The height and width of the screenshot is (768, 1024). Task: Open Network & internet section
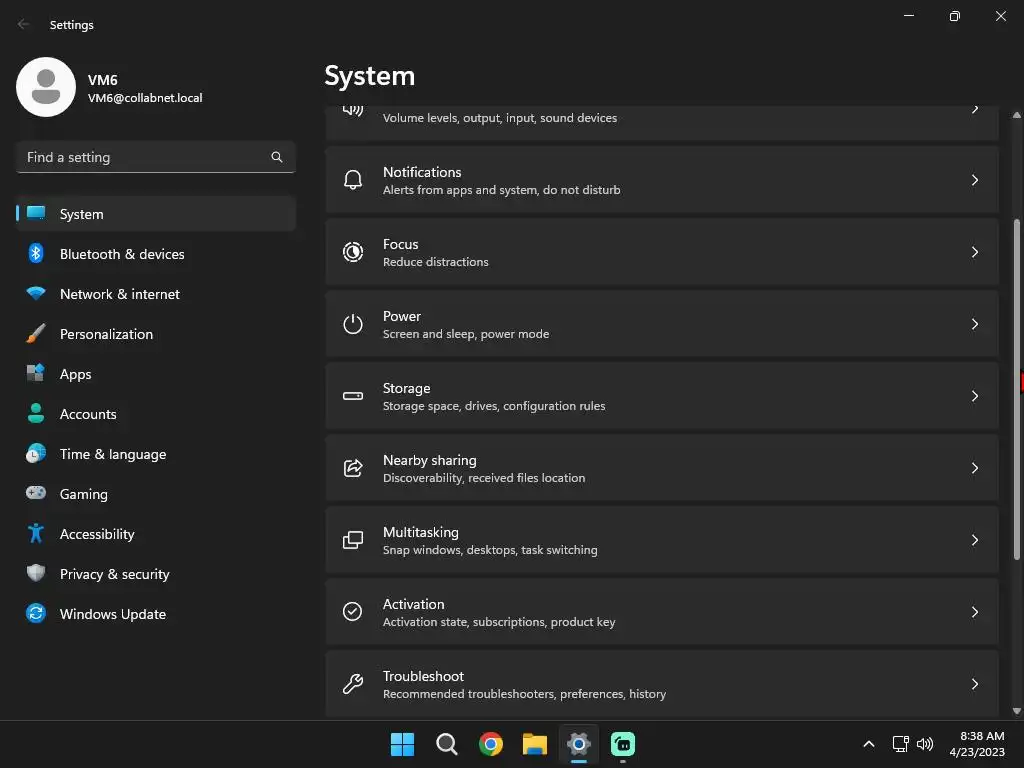pyautogui.click(x=156, y=293)
